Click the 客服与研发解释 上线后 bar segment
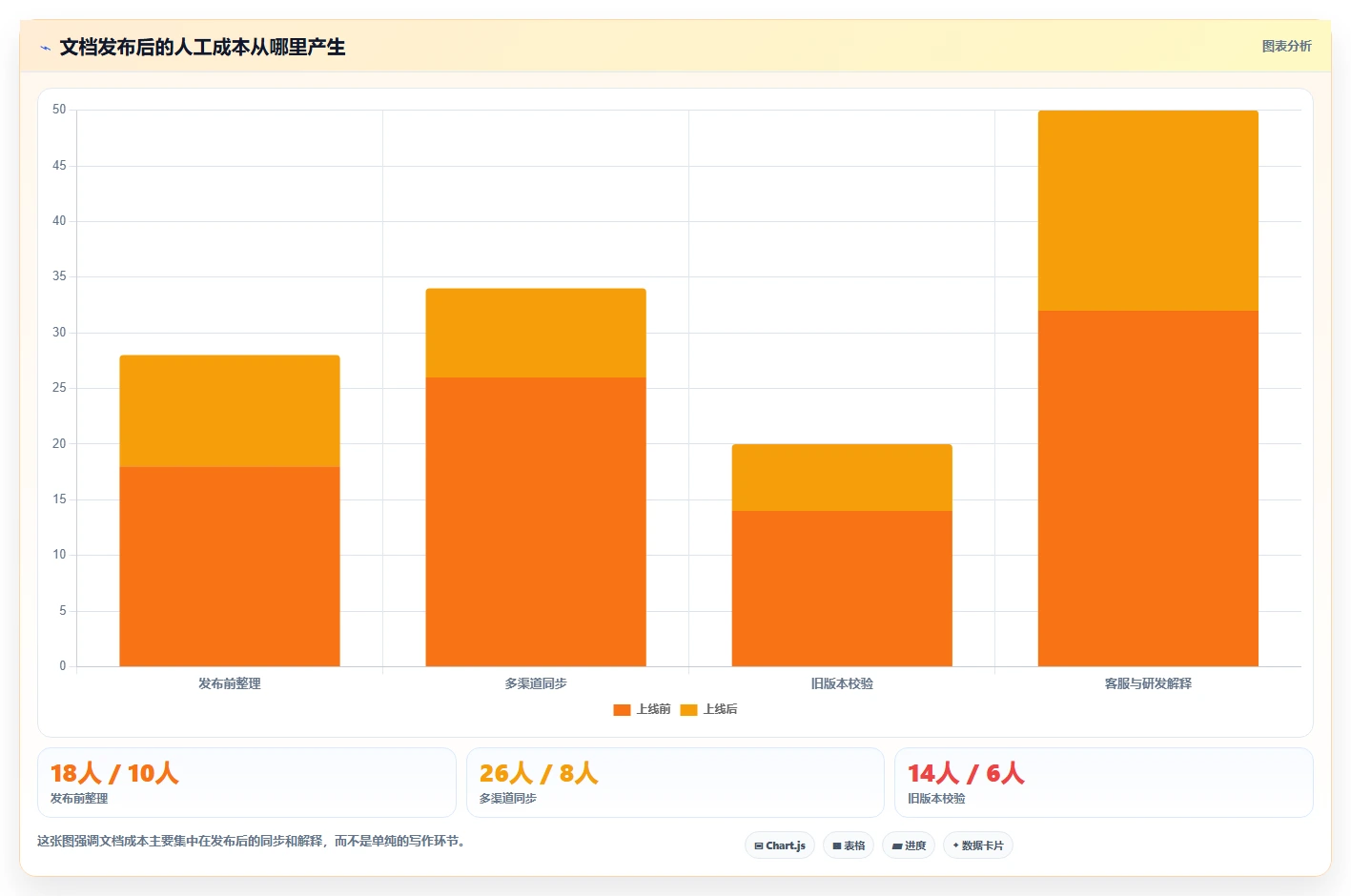1351x896 pixels. click(1148, 211)
